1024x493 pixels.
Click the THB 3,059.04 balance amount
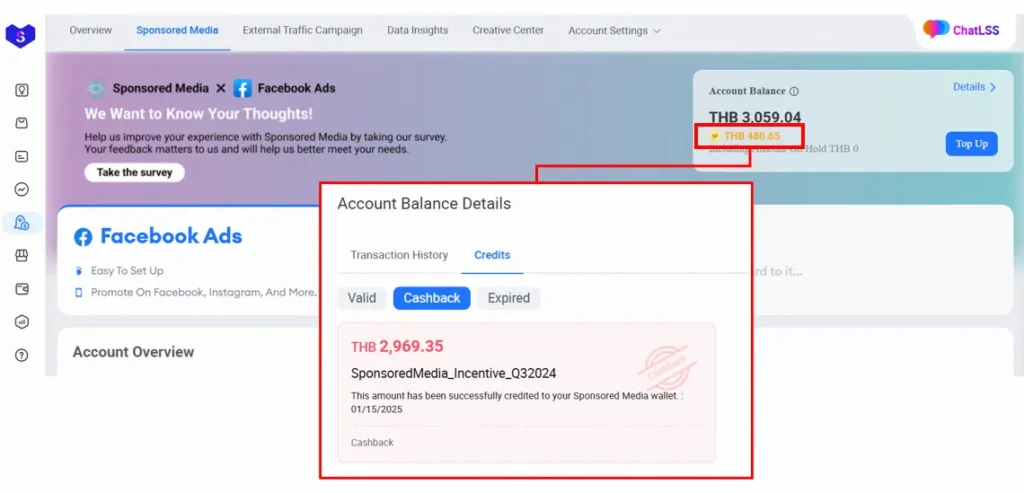click(755, 117)
